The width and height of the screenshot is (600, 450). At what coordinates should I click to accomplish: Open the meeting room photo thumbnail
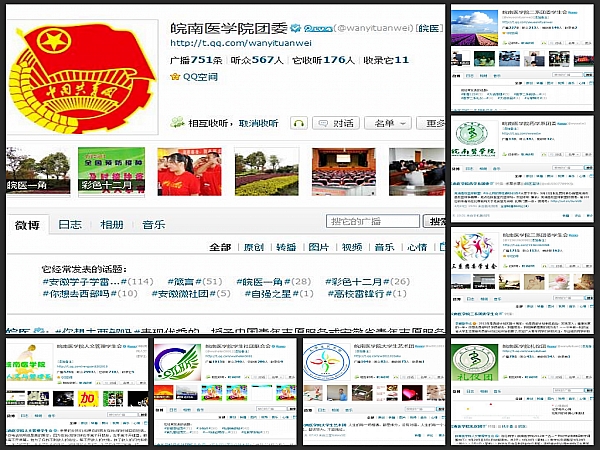click(x=417, y=171)
